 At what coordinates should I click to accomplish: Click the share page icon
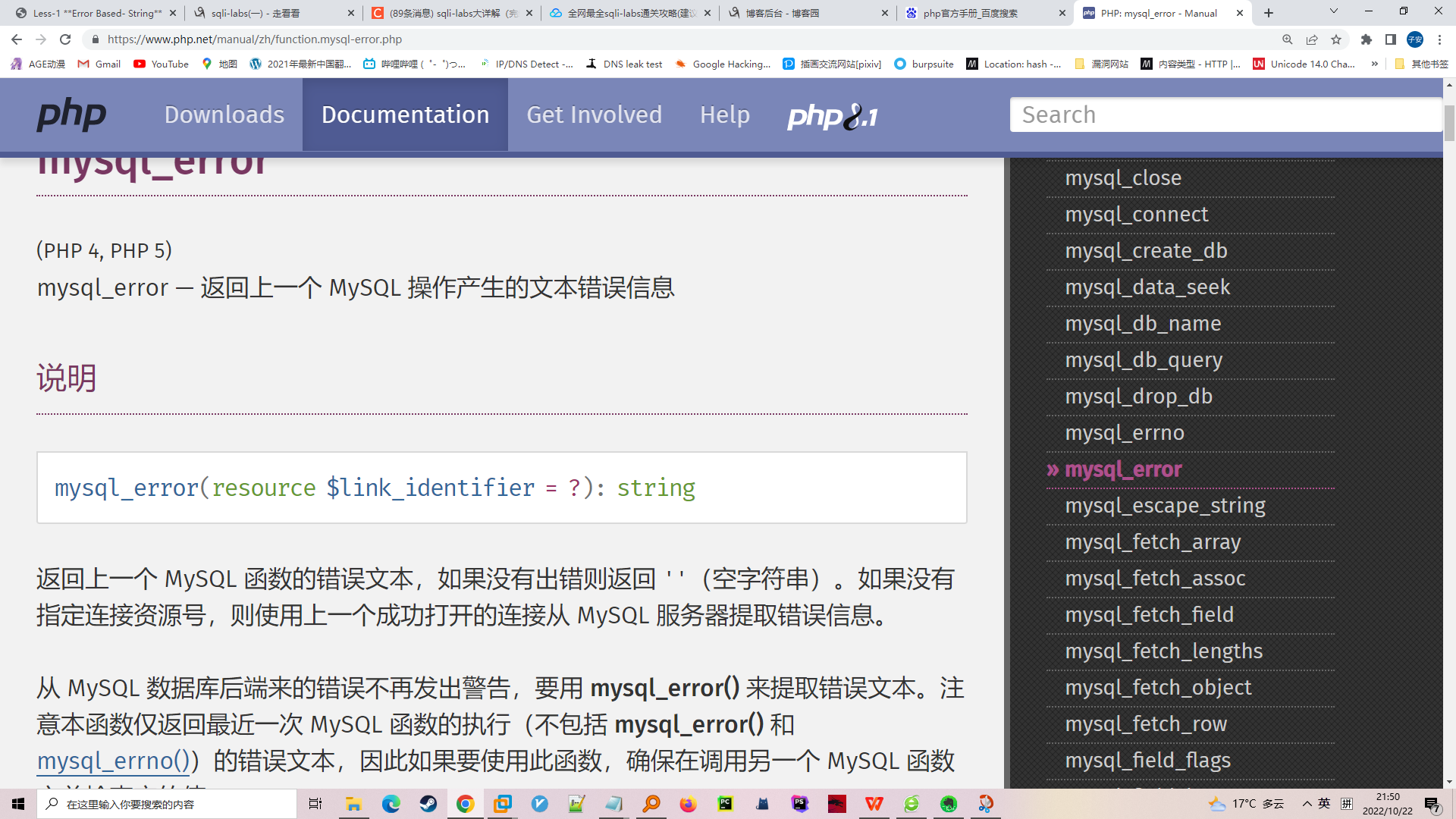(1312, 39)
